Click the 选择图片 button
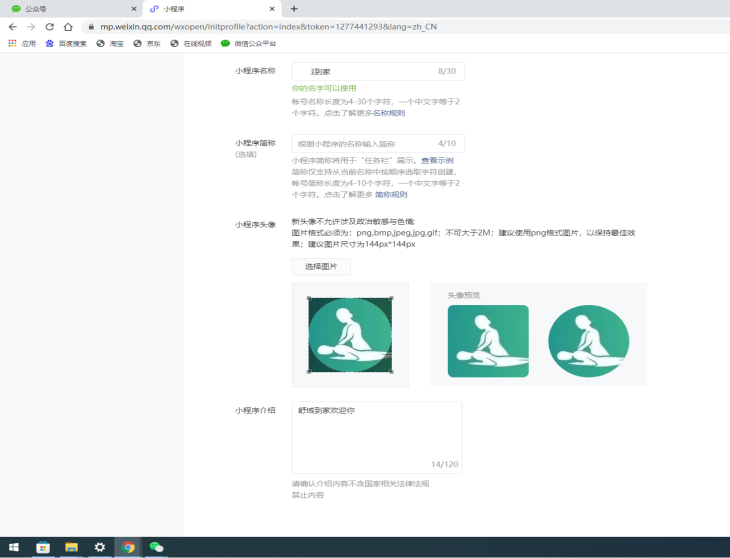The width and height of the screenshot is (730, 558). 321,267
